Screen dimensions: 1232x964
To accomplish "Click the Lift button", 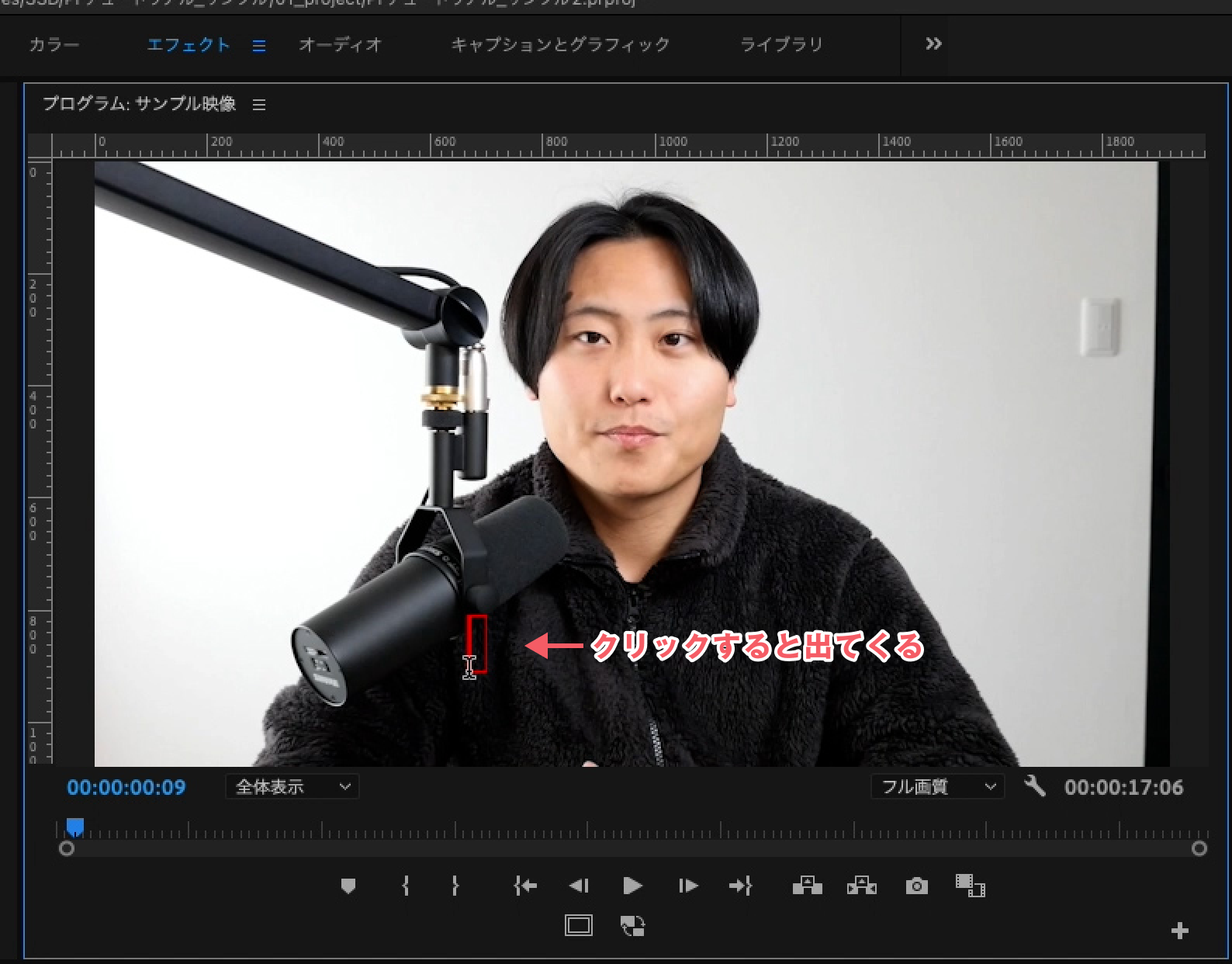I will [x=807, y=886].
